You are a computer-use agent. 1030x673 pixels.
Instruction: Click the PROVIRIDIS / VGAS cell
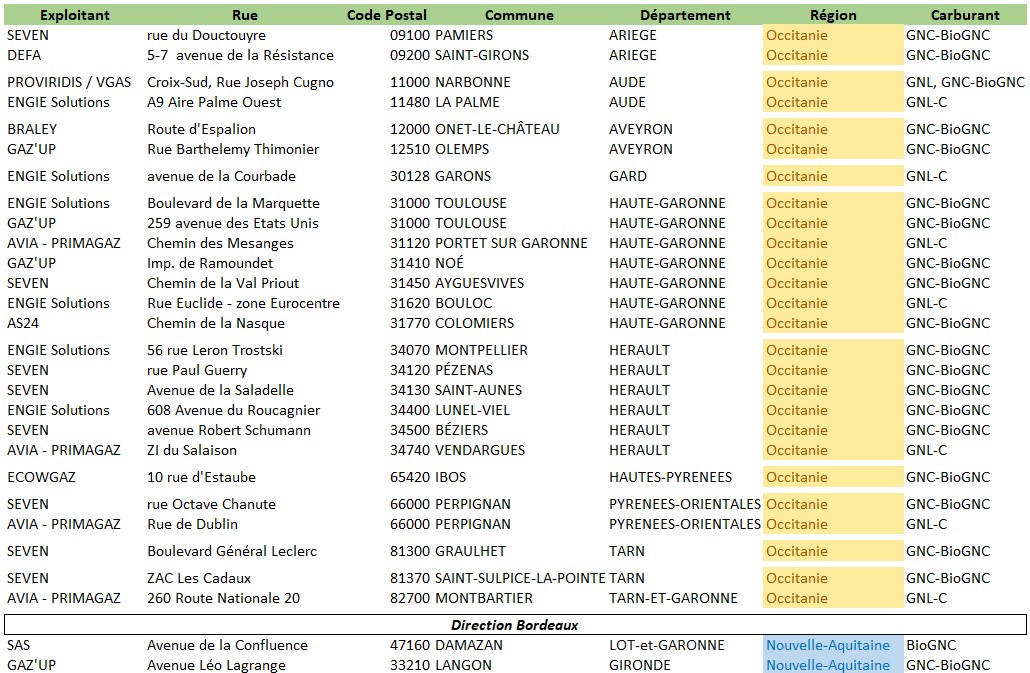(x=69, y=82)
